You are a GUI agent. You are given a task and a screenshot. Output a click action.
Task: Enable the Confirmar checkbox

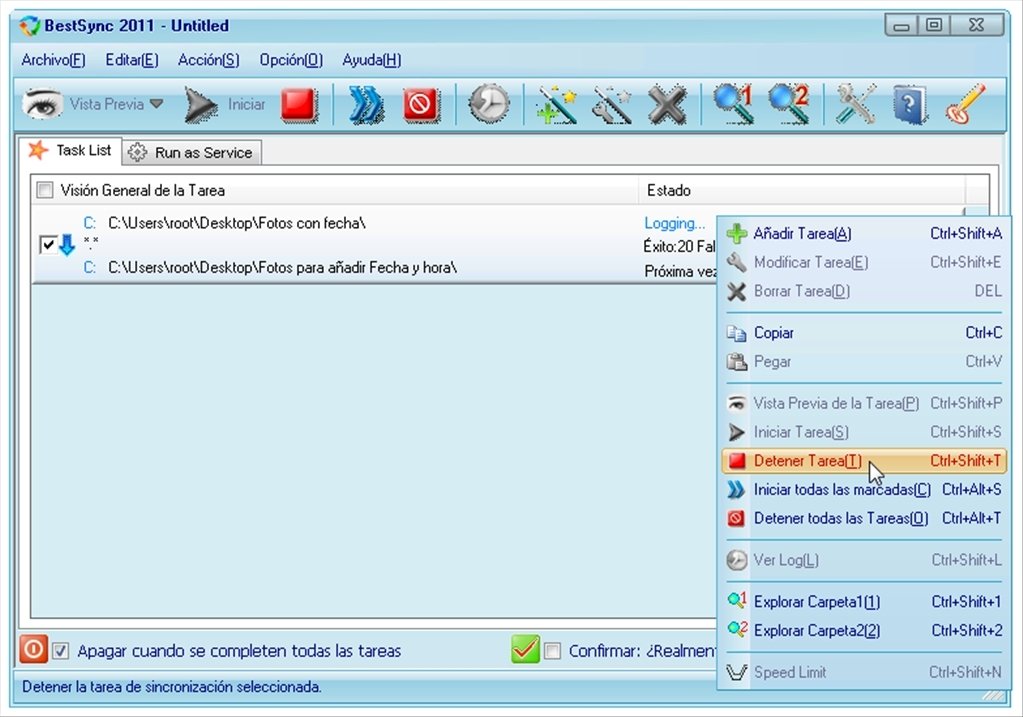[552, 650]
